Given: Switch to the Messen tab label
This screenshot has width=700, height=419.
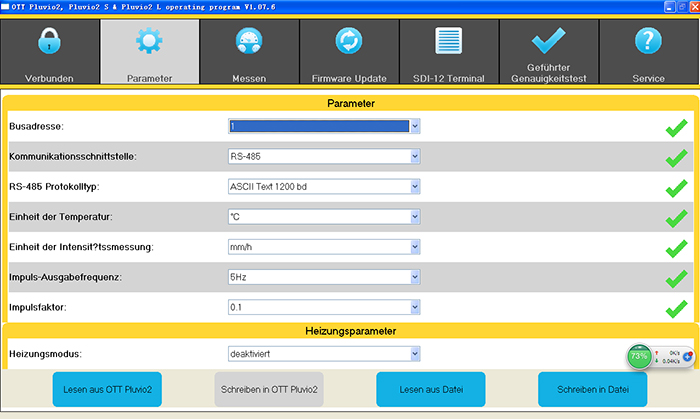Looking at the screenshot, I should 249,79.
